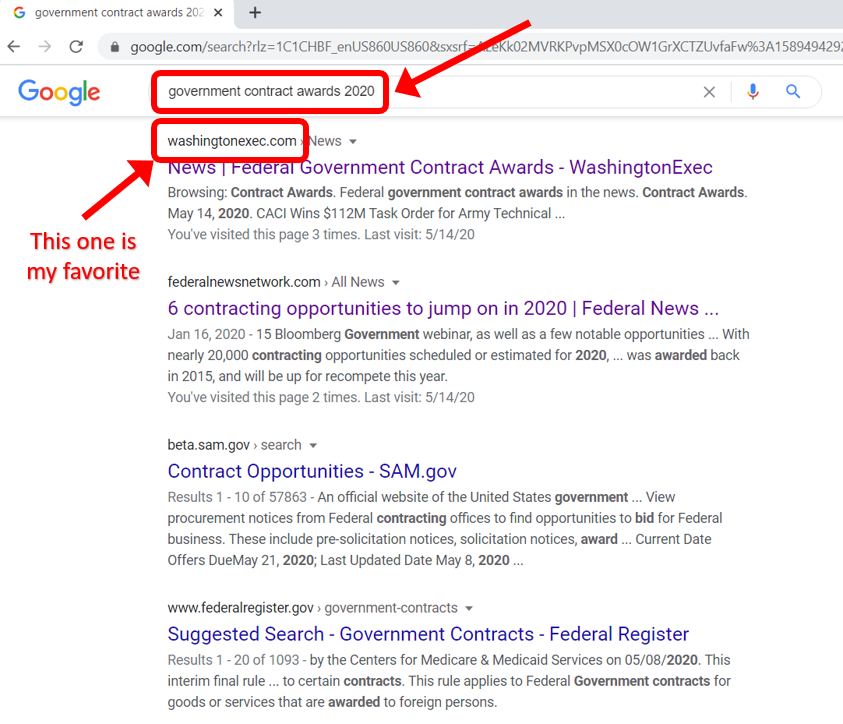Image resolution: width=843 pixels, height=724 pixels.
Task: Go back with the browser back arrow
Action: (x=14, y=47)
